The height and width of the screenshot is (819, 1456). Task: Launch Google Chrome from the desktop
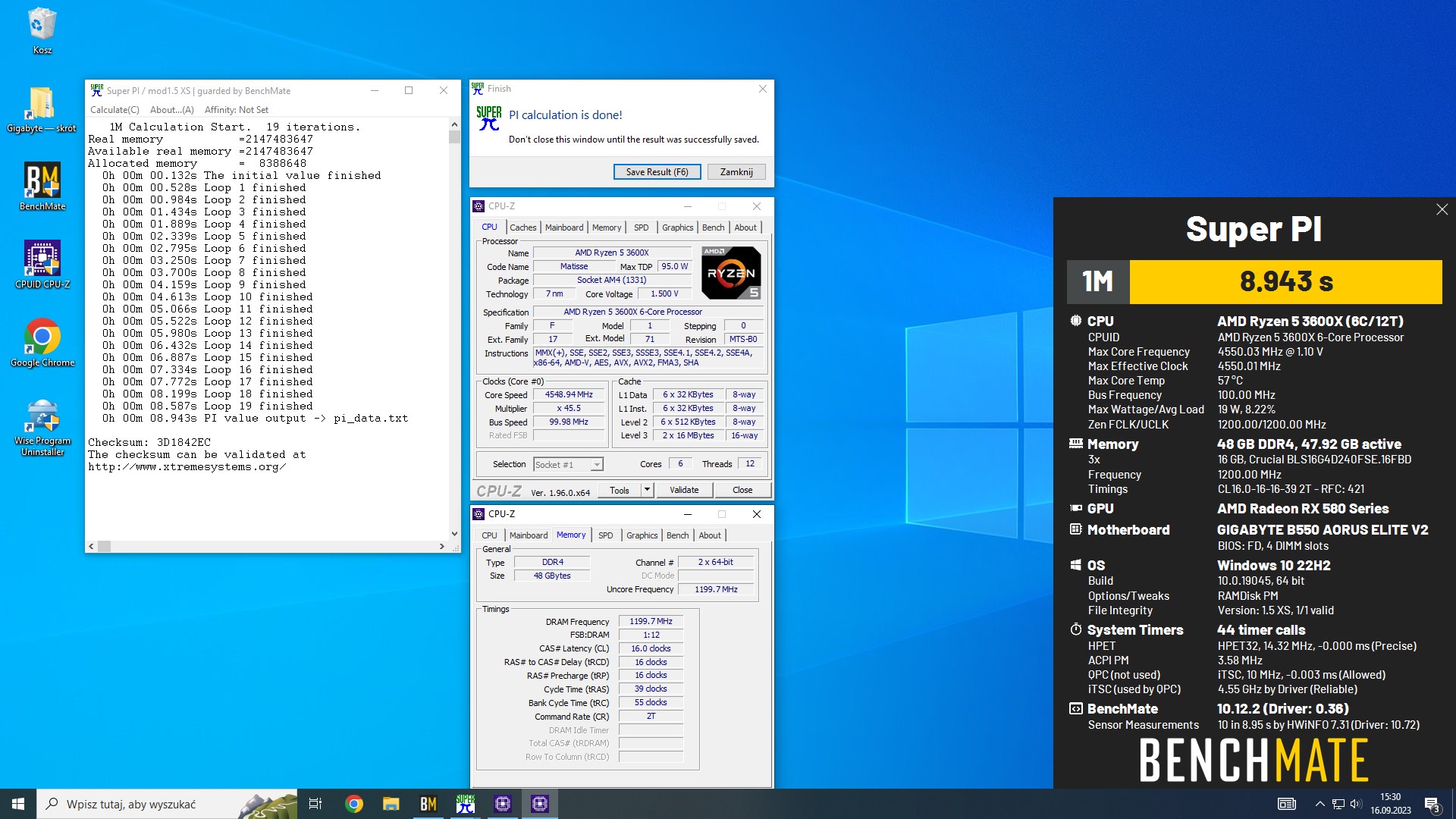42,343
